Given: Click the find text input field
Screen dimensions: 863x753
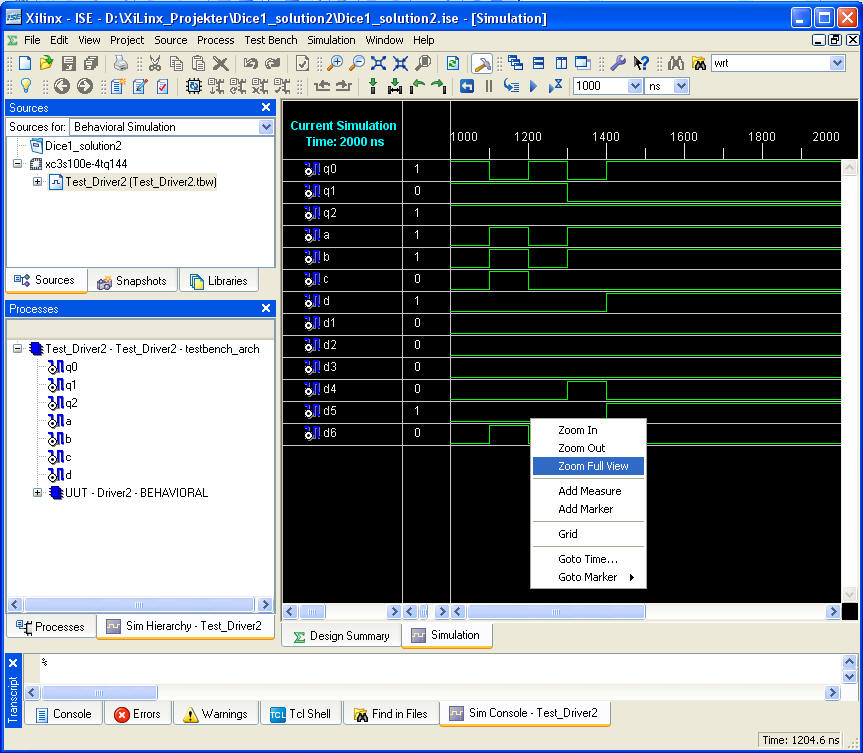Looking at the screenshot, I should coord(771,63).
